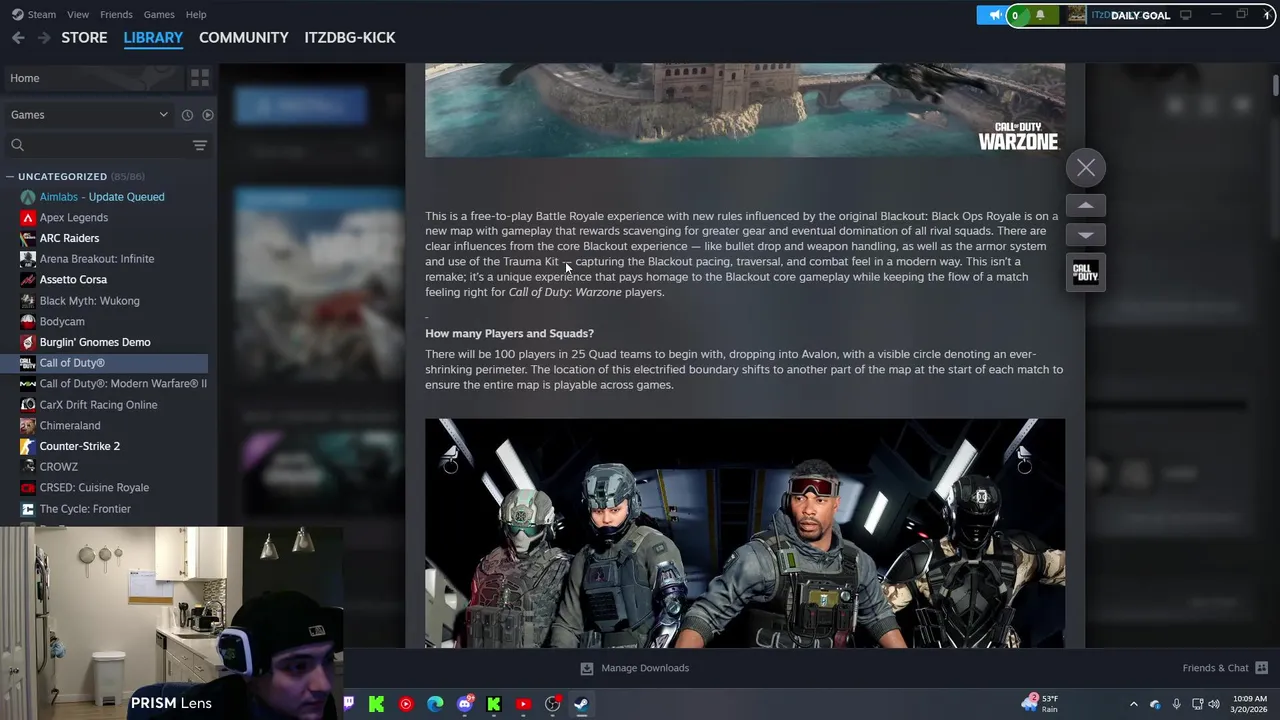The width and height of the screenshot is (1280, 720).
Task: Switch to the COMMUNITY tab
Action: (244, 37)
